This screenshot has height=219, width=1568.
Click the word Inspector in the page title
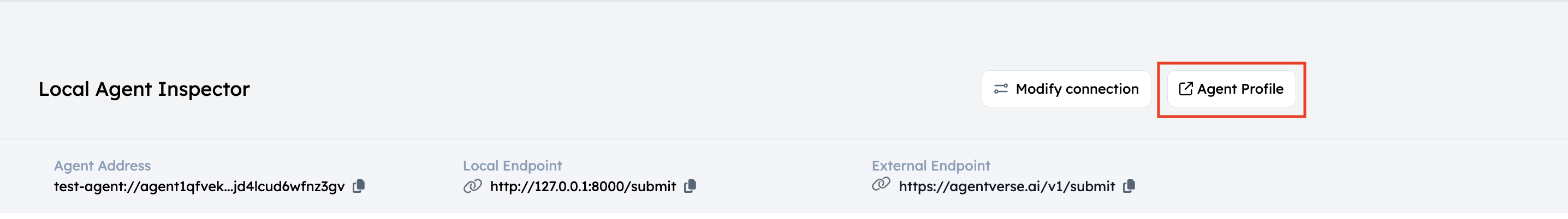[x=204, y=89]
